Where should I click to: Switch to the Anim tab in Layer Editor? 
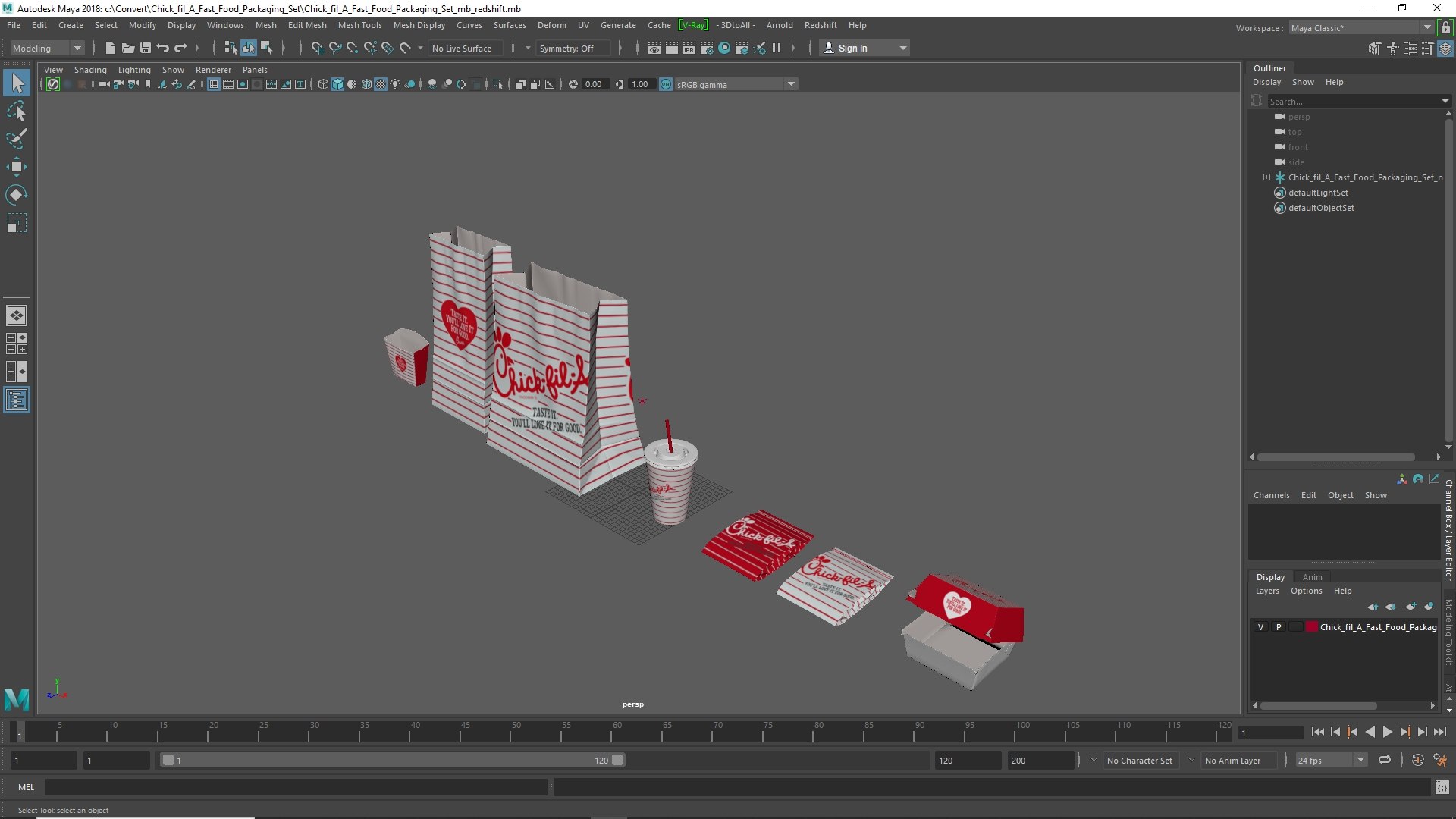pyautogui.click(x=1312, y=577)
